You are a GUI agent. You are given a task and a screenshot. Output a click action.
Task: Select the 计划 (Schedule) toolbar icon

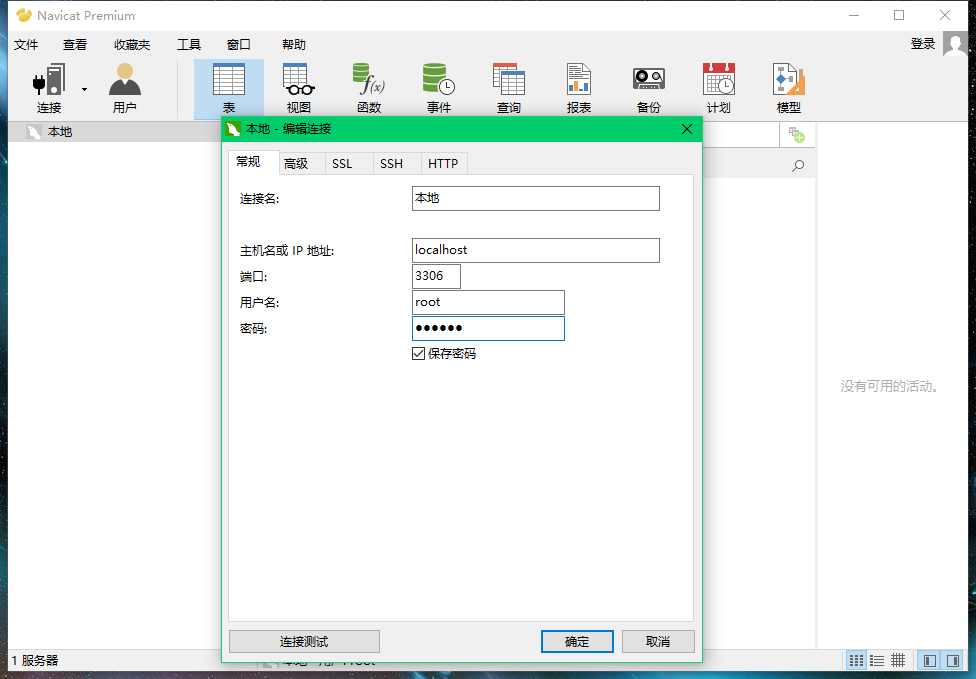tap(718, 86)
